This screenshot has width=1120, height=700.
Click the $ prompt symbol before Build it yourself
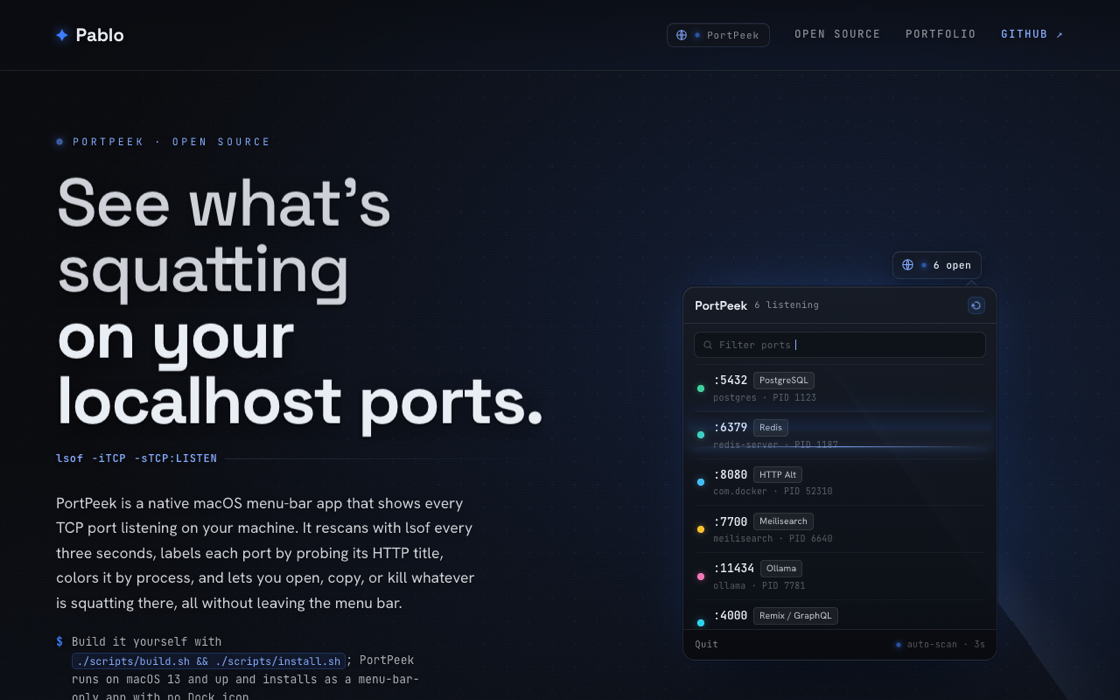(59, 641)
